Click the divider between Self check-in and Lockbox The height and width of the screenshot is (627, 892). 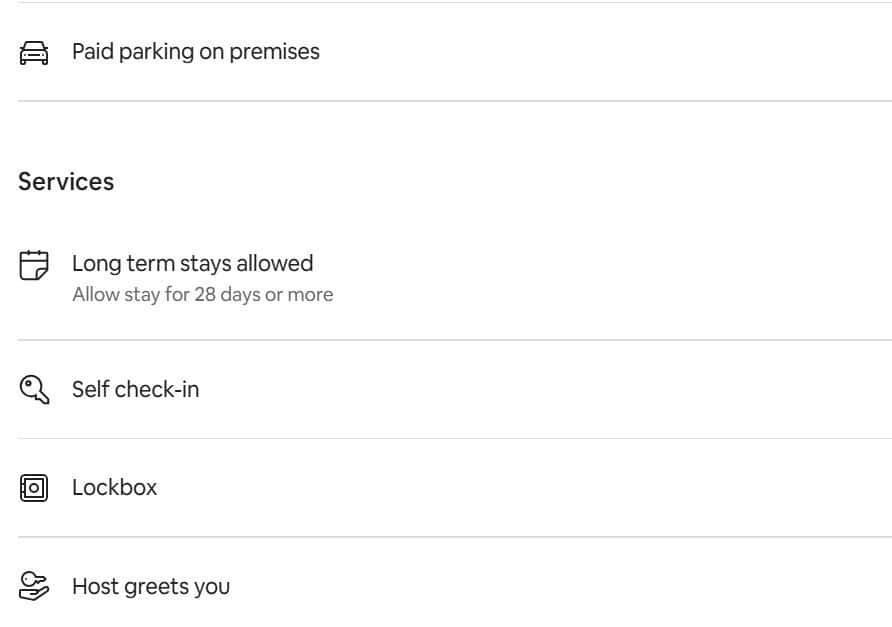click(455, 438)
